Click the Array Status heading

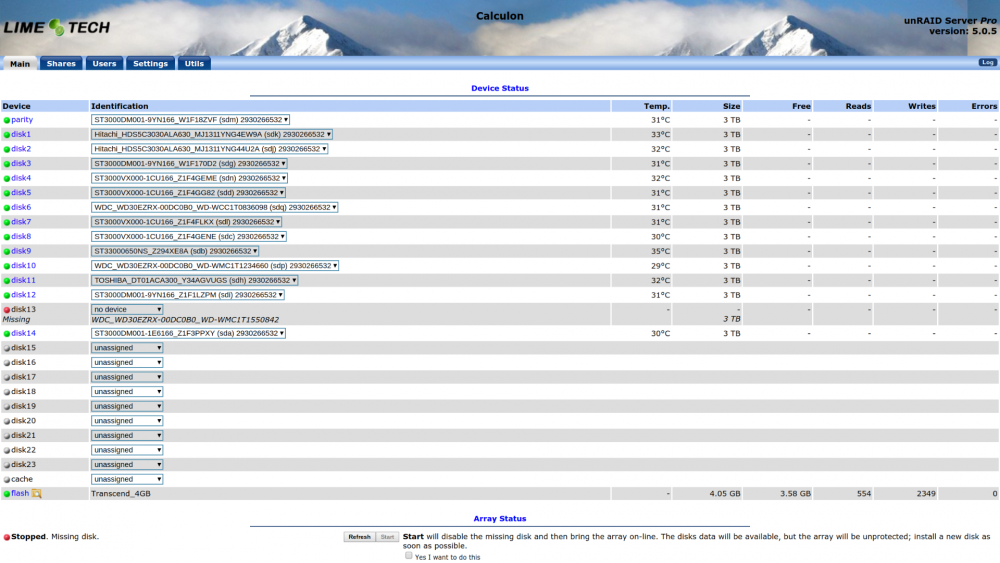coord(499,519)
